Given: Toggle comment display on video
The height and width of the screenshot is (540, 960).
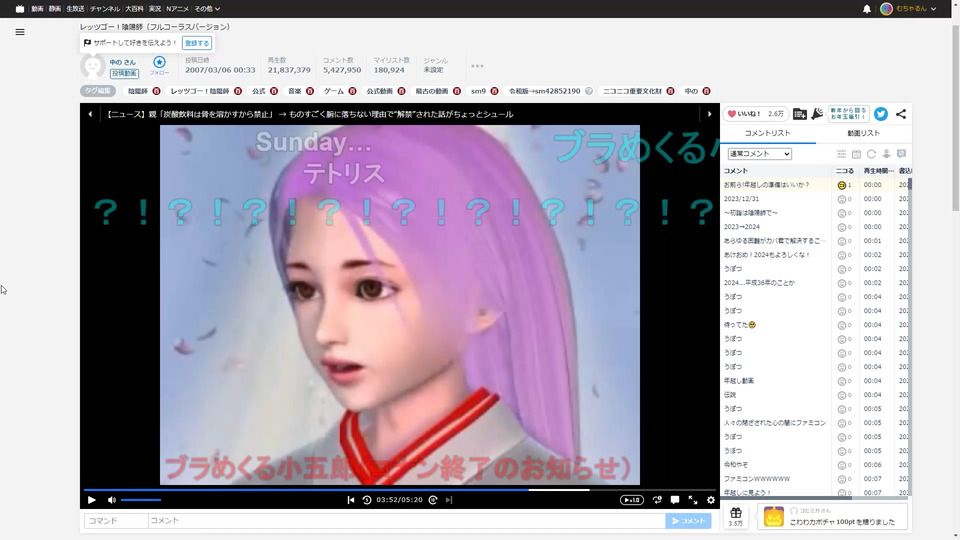Looking at the screenshot, I should [x=675, y=500].
